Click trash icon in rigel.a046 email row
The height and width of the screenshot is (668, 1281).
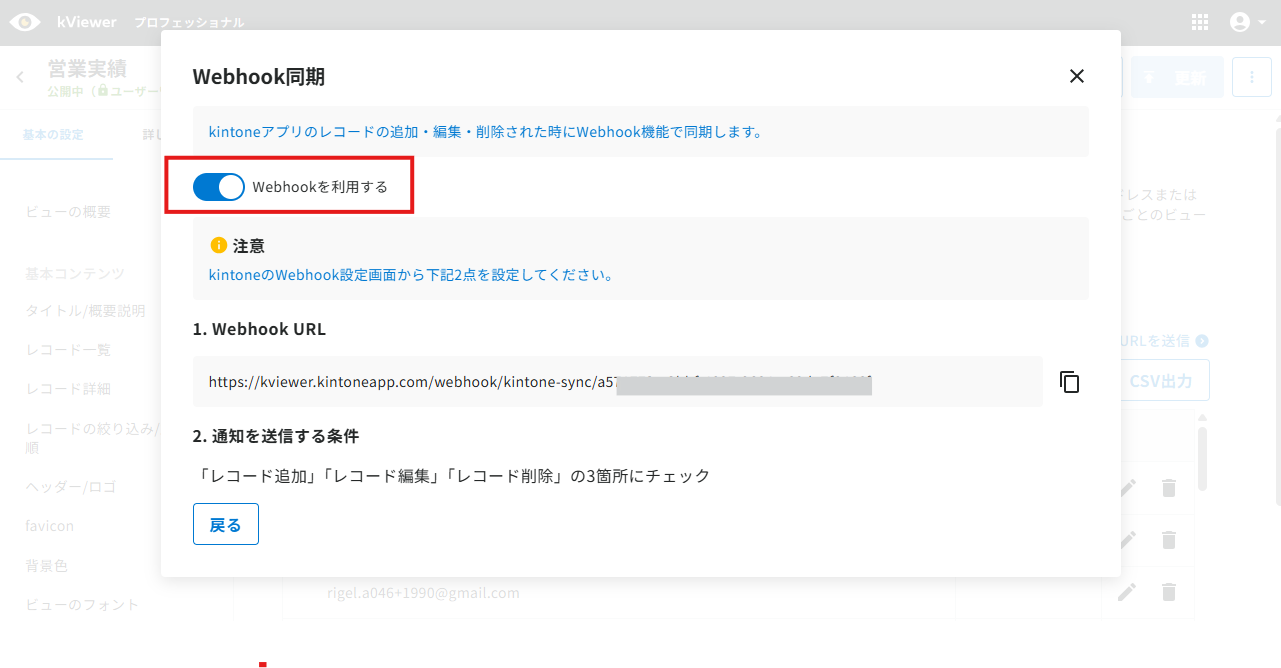point(1168,592)
